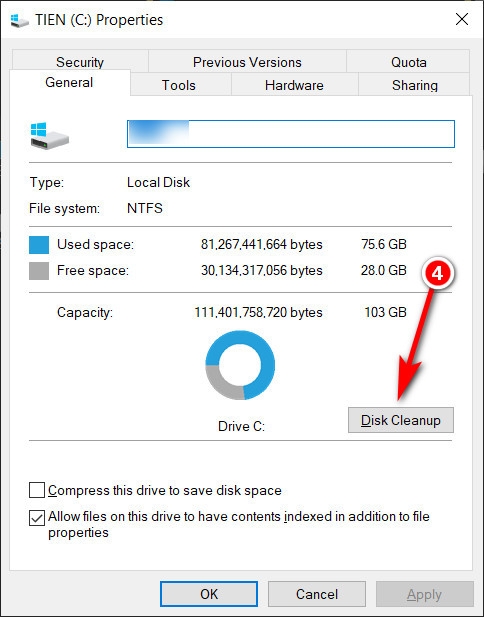Confirm with the OK button
This screenshot has height=617, width=484.
coord(209,594)
